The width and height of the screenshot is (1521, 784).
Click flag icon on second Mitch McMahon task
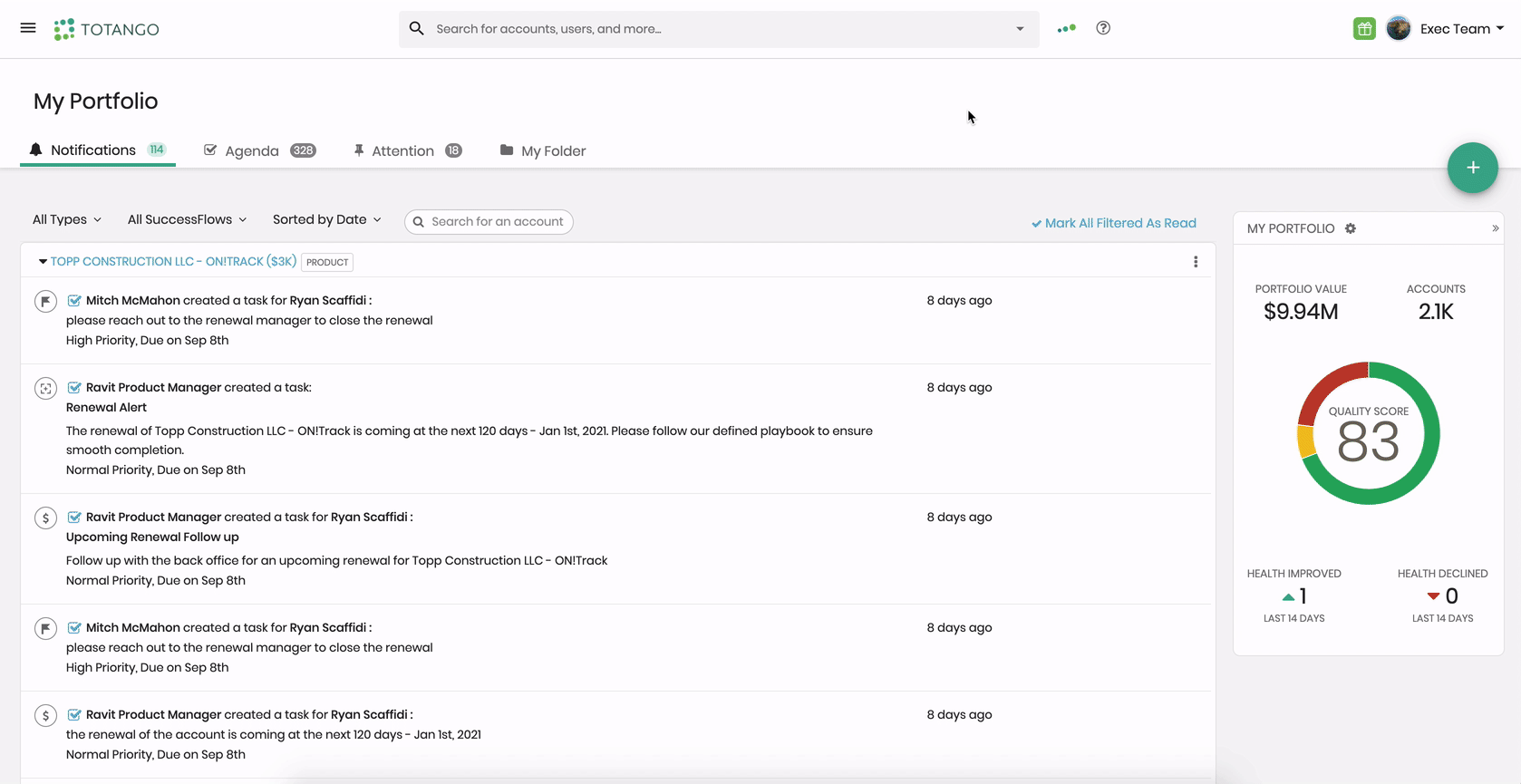45,628
